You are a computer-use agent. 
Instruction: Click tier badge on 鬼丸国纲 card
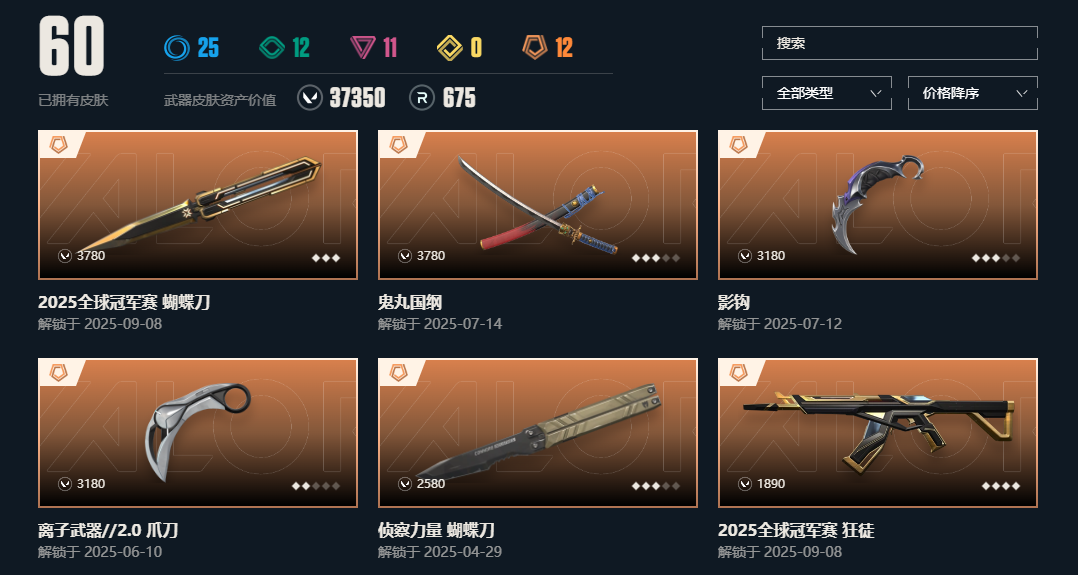399,144
